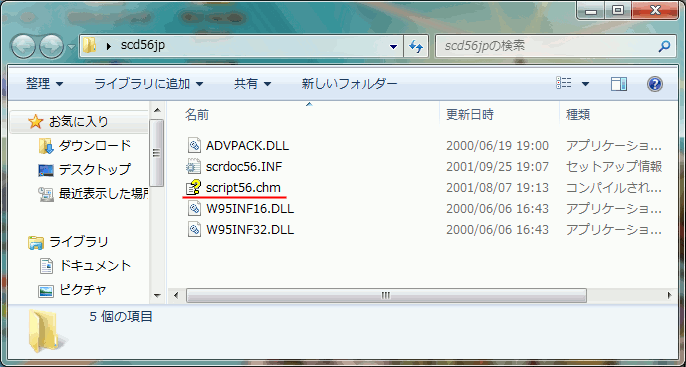Select お気に入り in the navigation pane
This screenshot has height=367, width=686.
[78, 122]
